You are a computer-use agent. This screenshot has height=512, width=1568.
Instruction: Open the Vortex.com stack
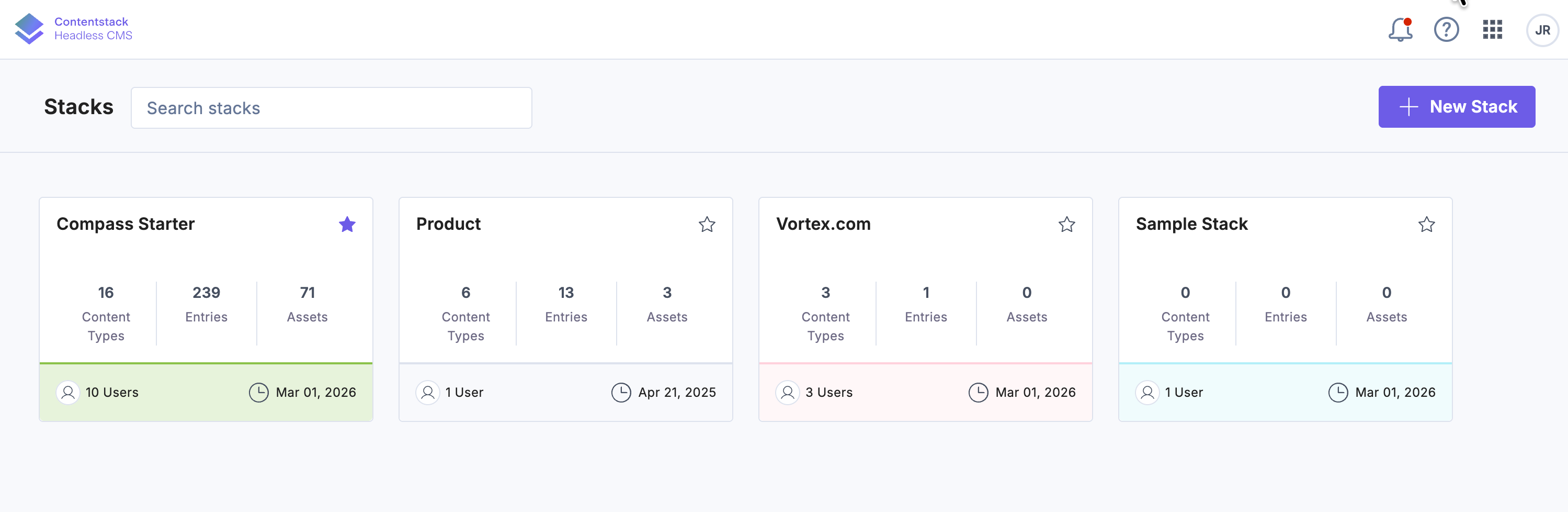point(824,224)
